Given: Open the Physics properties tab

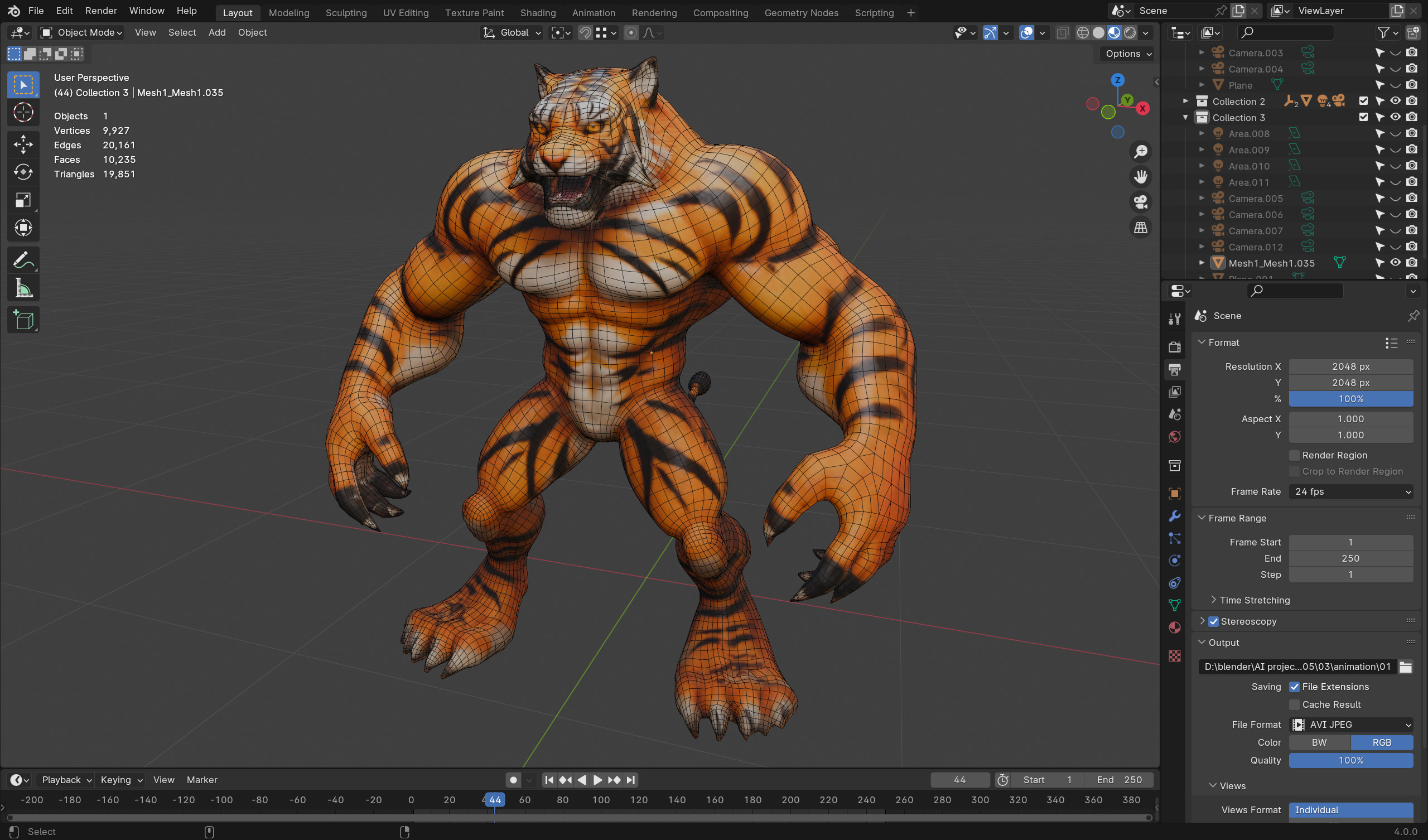Looking at the screenshot, I should tap(1175, 561).
